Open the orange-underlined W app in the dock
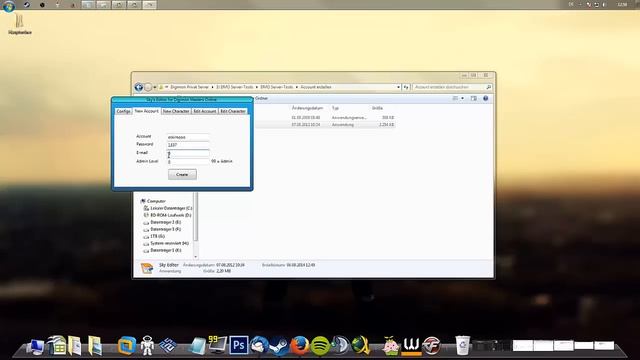 coord(411,345)
